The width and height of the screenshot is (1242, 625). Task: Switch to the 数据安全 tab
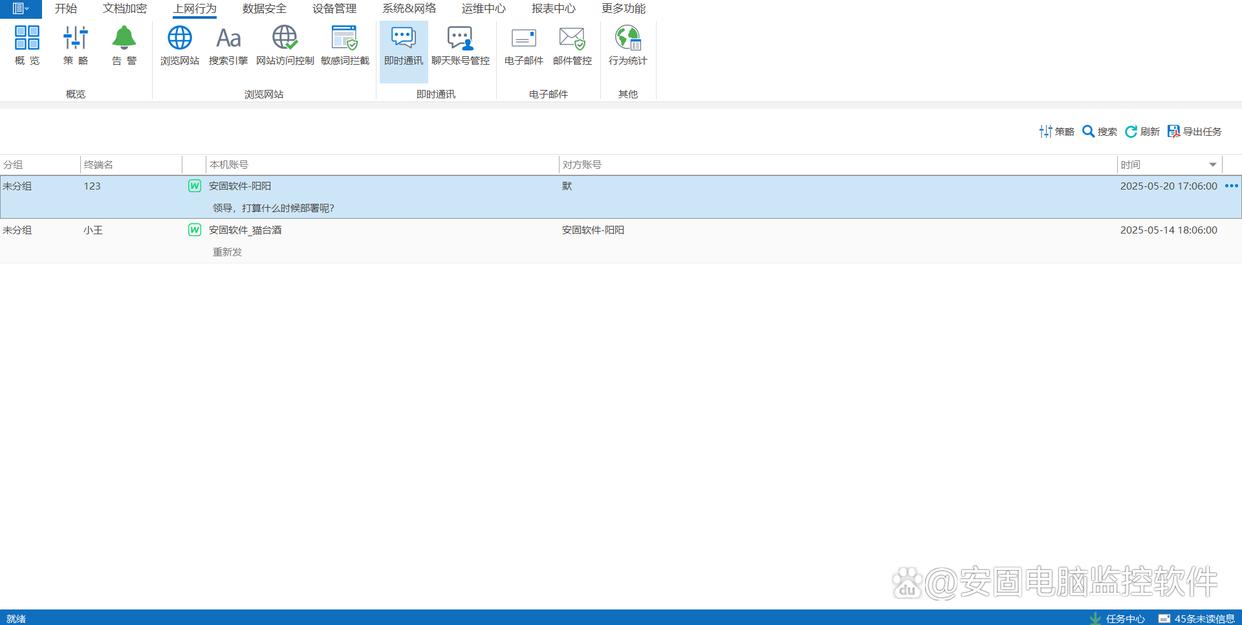tap(264, 9)
